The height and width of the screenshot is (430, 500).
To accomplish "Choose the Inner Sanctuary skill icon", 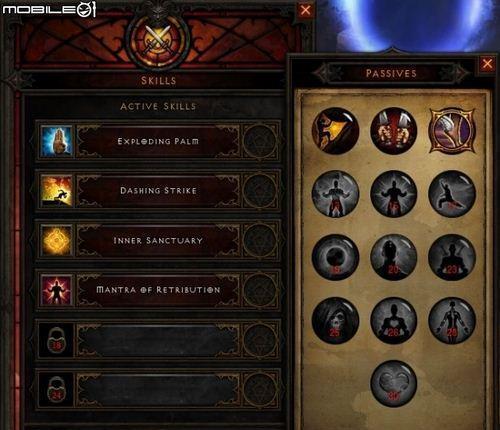I will point(56,240).
